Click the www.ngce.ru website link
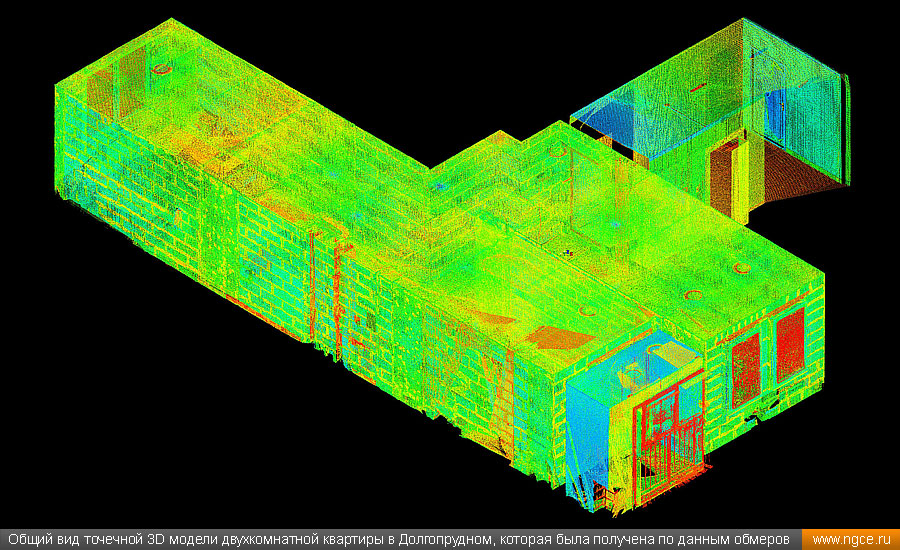 [x=851, y=540]
